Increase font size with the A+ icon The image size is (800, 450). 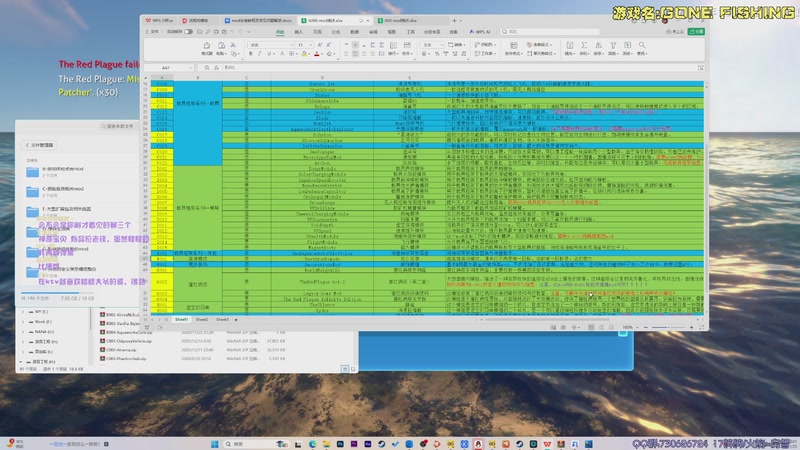pos(320,45)
